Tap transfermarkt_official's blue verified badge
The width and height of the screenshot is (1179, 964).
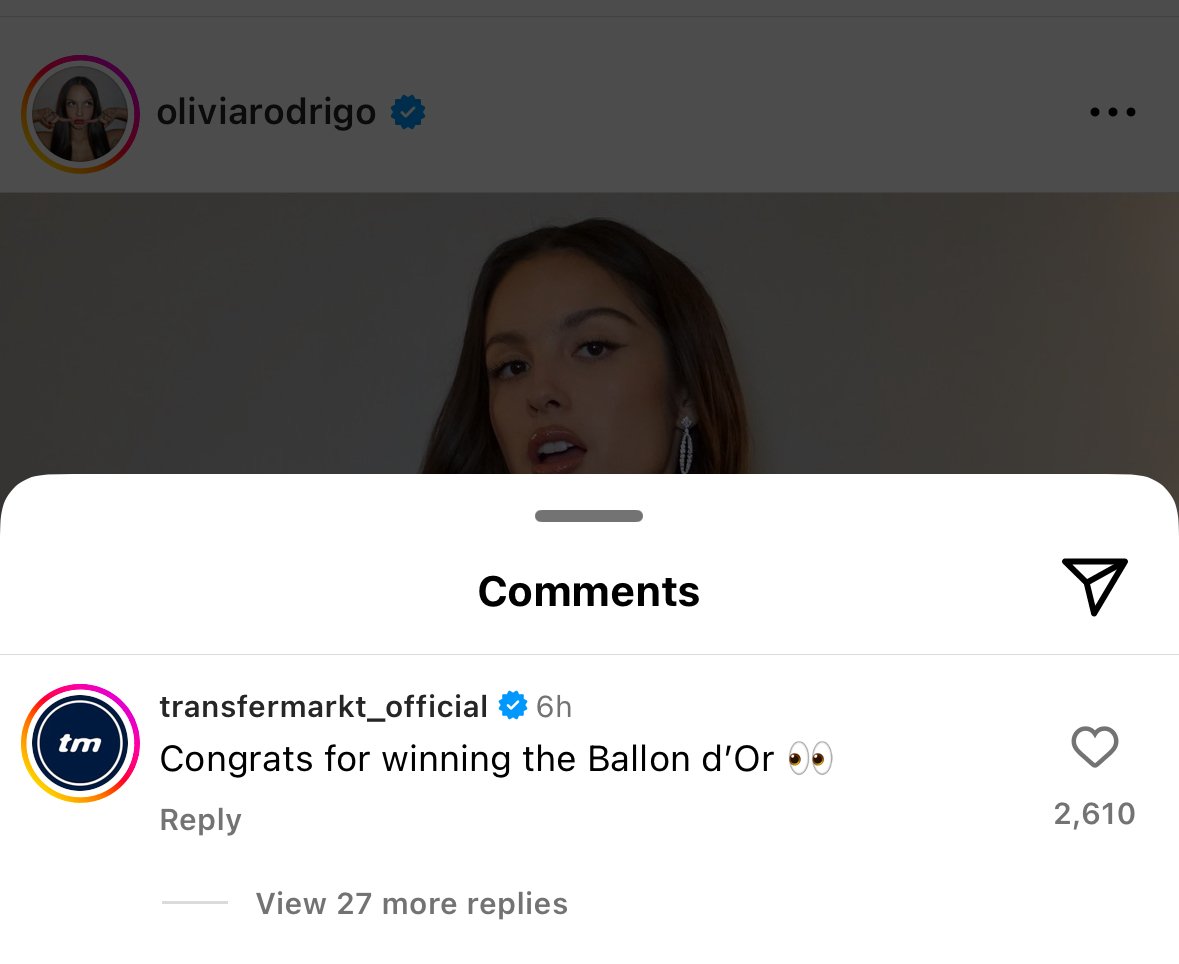tap(513, 705)
